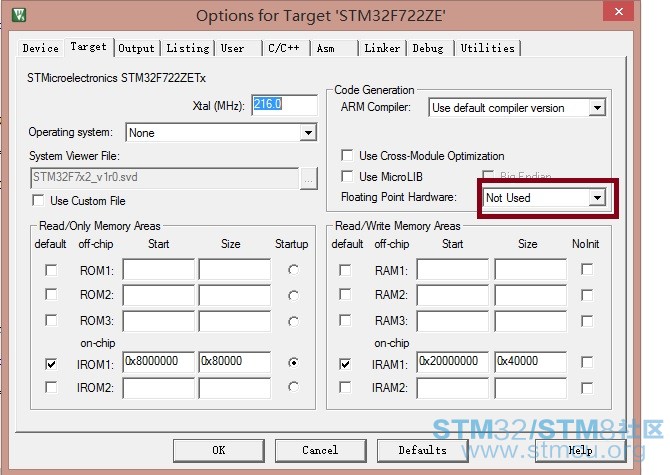
Task: Open the Floating Point Hardware dropdown
Action: pyautogui.click(x=597, y=198)
